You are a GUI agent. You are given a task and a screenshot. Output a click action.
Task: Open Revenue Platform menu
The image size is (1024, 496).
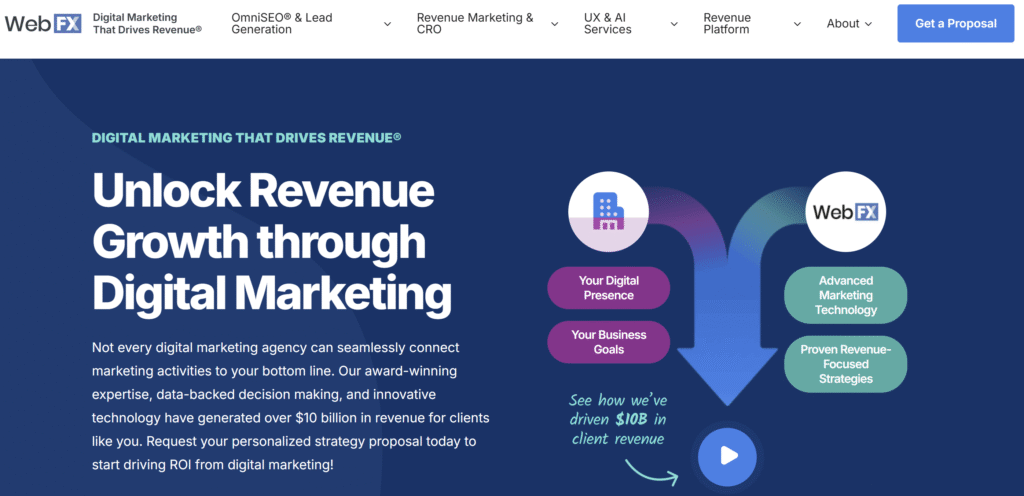click(x=727, y=23)
